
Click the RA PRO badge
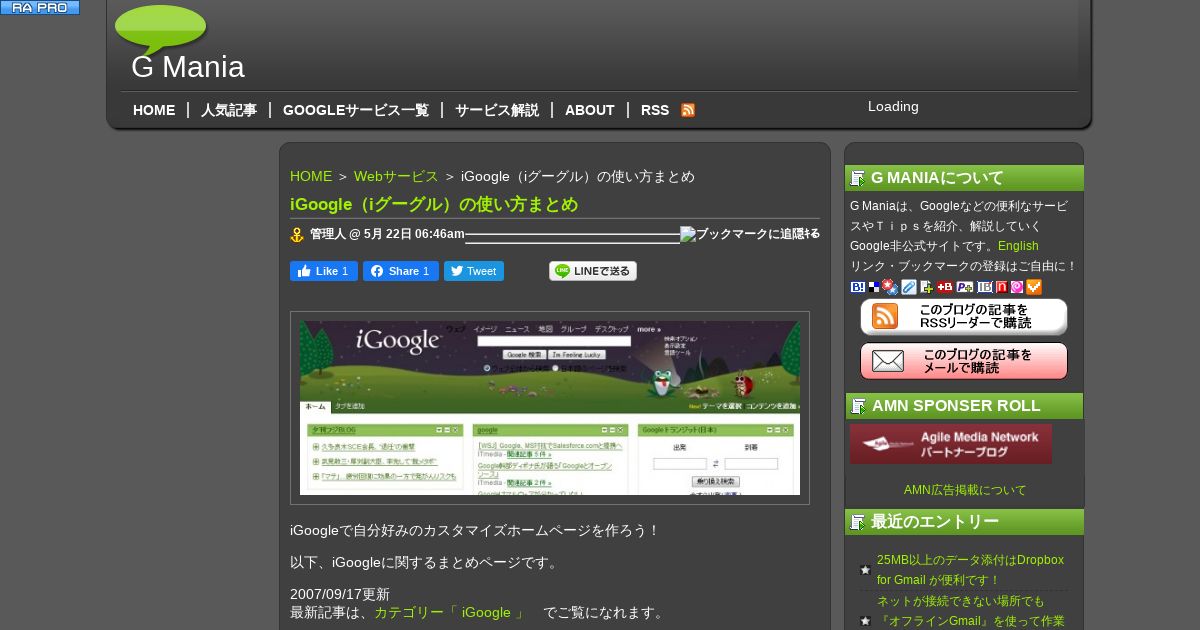tap(40, 7)
